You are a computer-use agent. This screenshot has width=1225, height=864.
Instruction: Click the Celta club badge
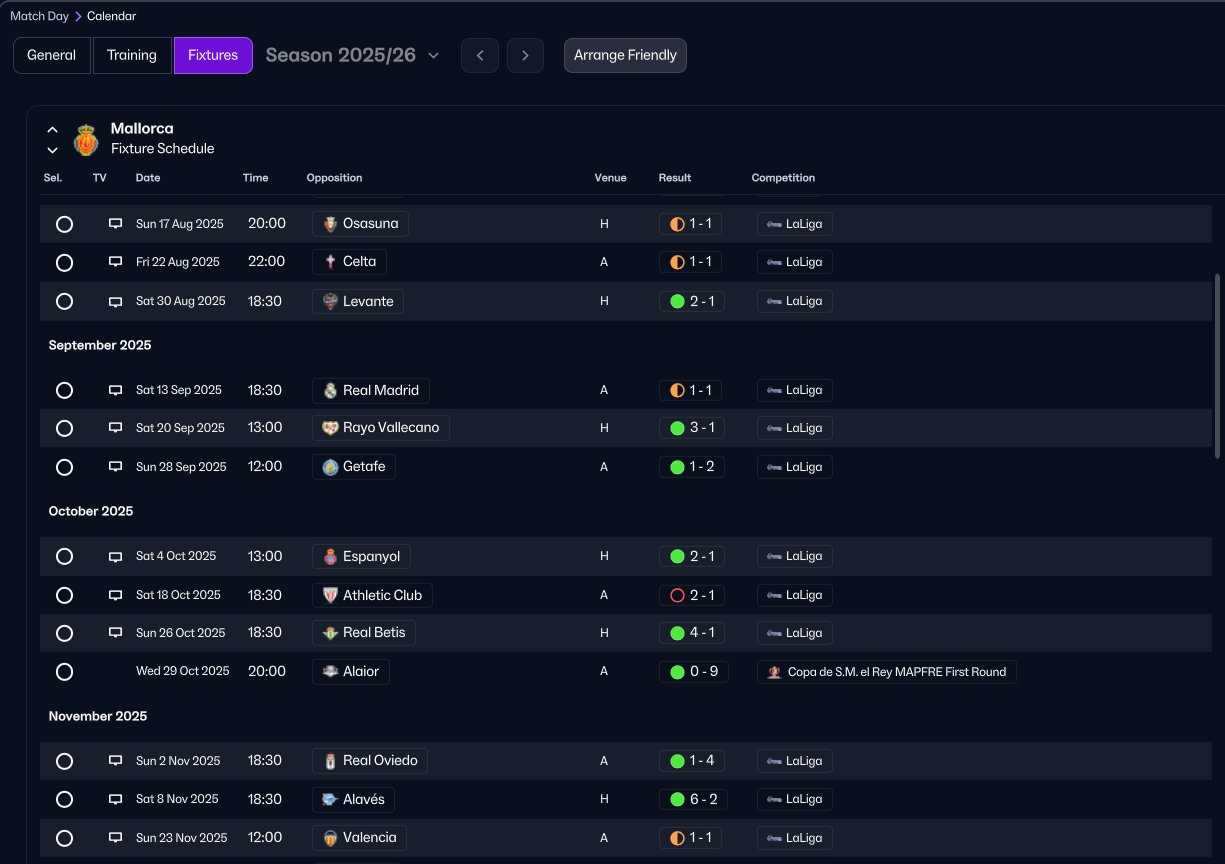(330, 262)
